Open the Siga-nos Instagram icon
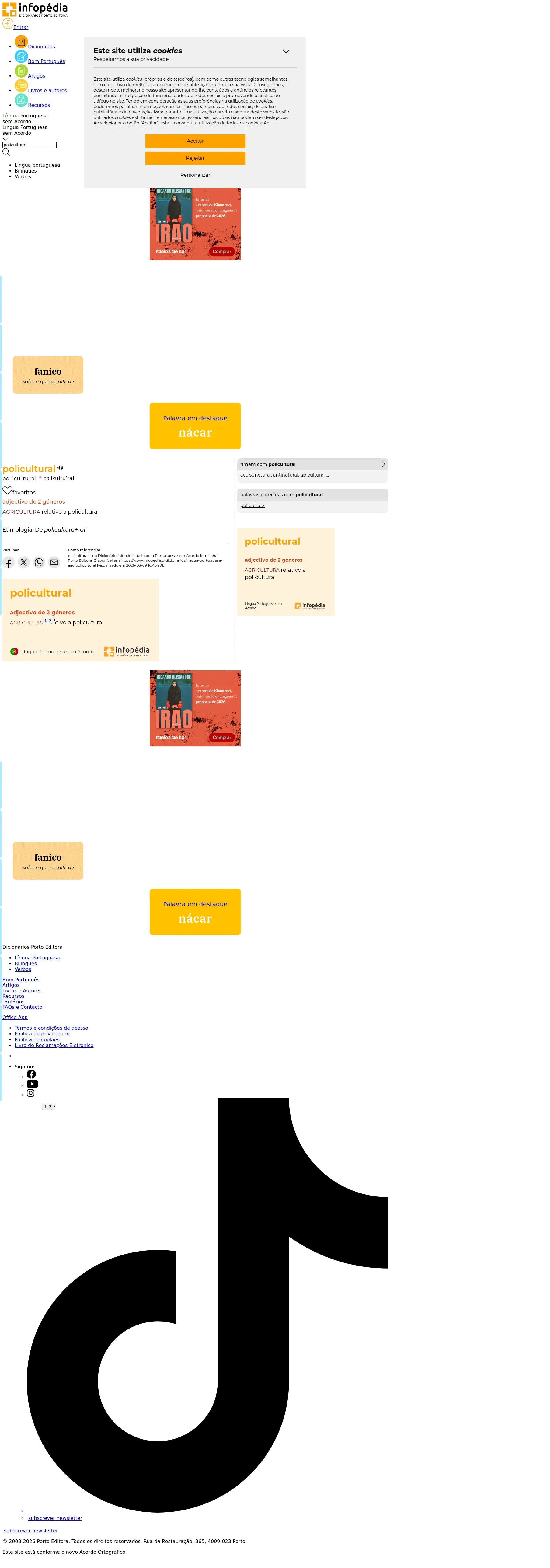Image resolution: width=550 pixels, height=1568 pixels. tap(30, 1093)
